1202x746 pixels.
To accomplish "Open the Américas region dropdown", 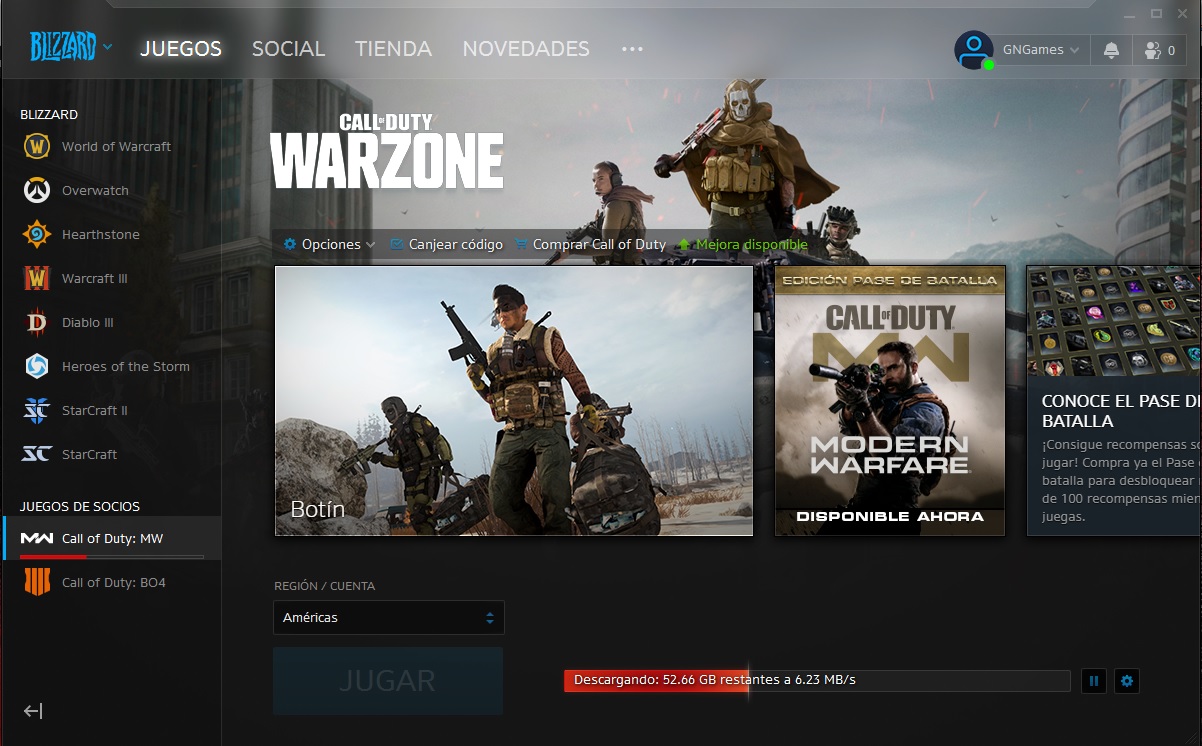I will click(x=389, y=617).
